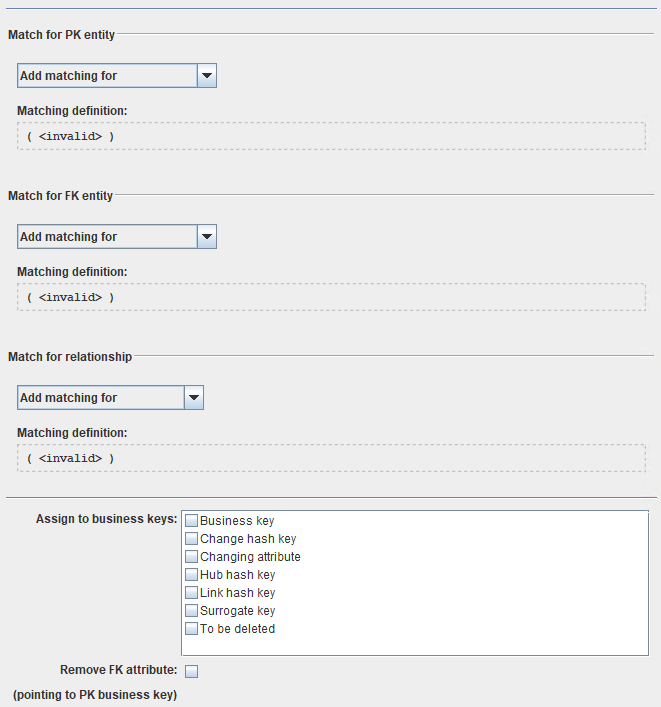661x707 pixels.
Task: Check the Business key checkbox
Action: click(x=192, y=521)
